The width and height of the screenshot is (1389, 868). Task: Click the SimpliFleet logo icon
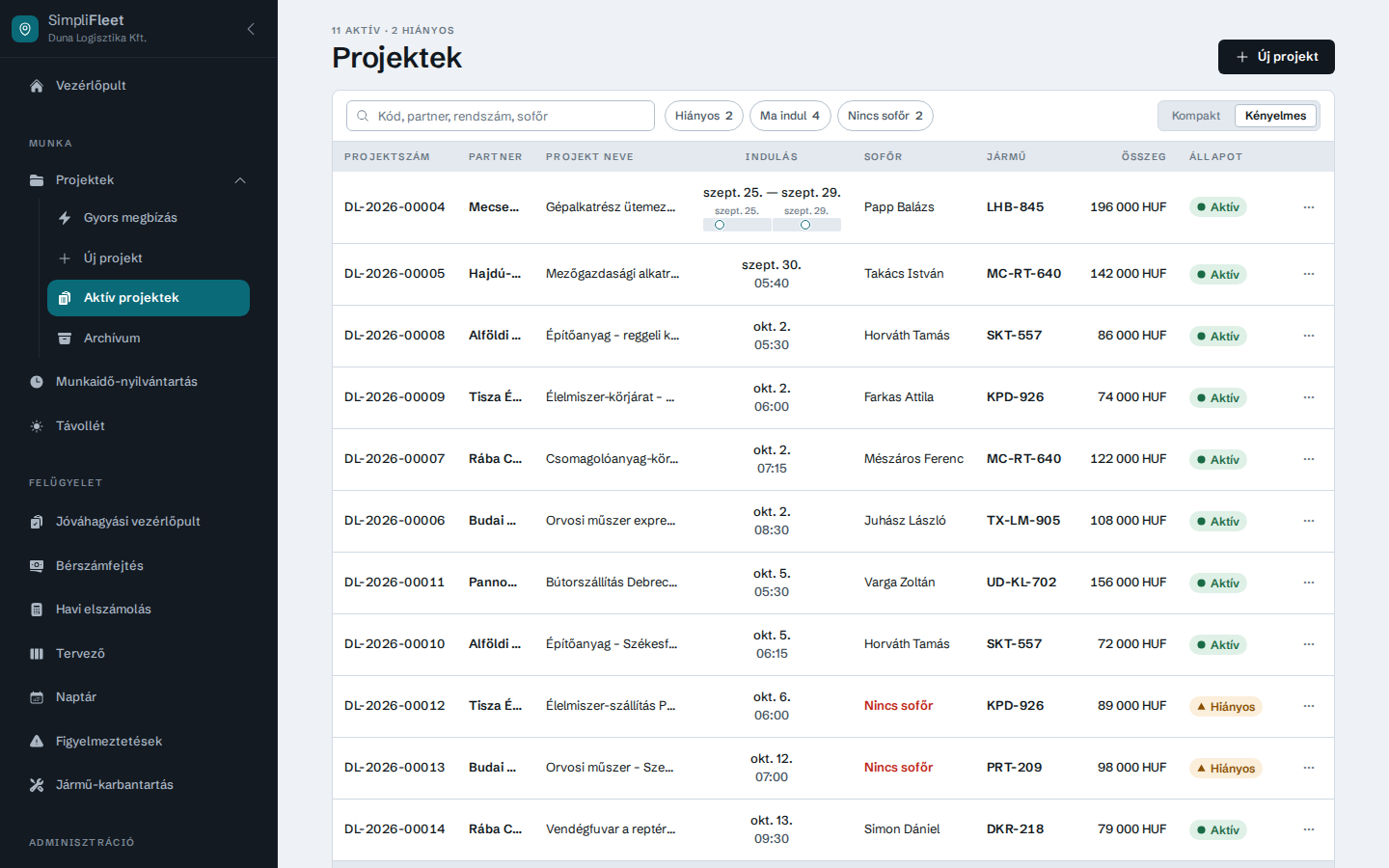(25, 29)
